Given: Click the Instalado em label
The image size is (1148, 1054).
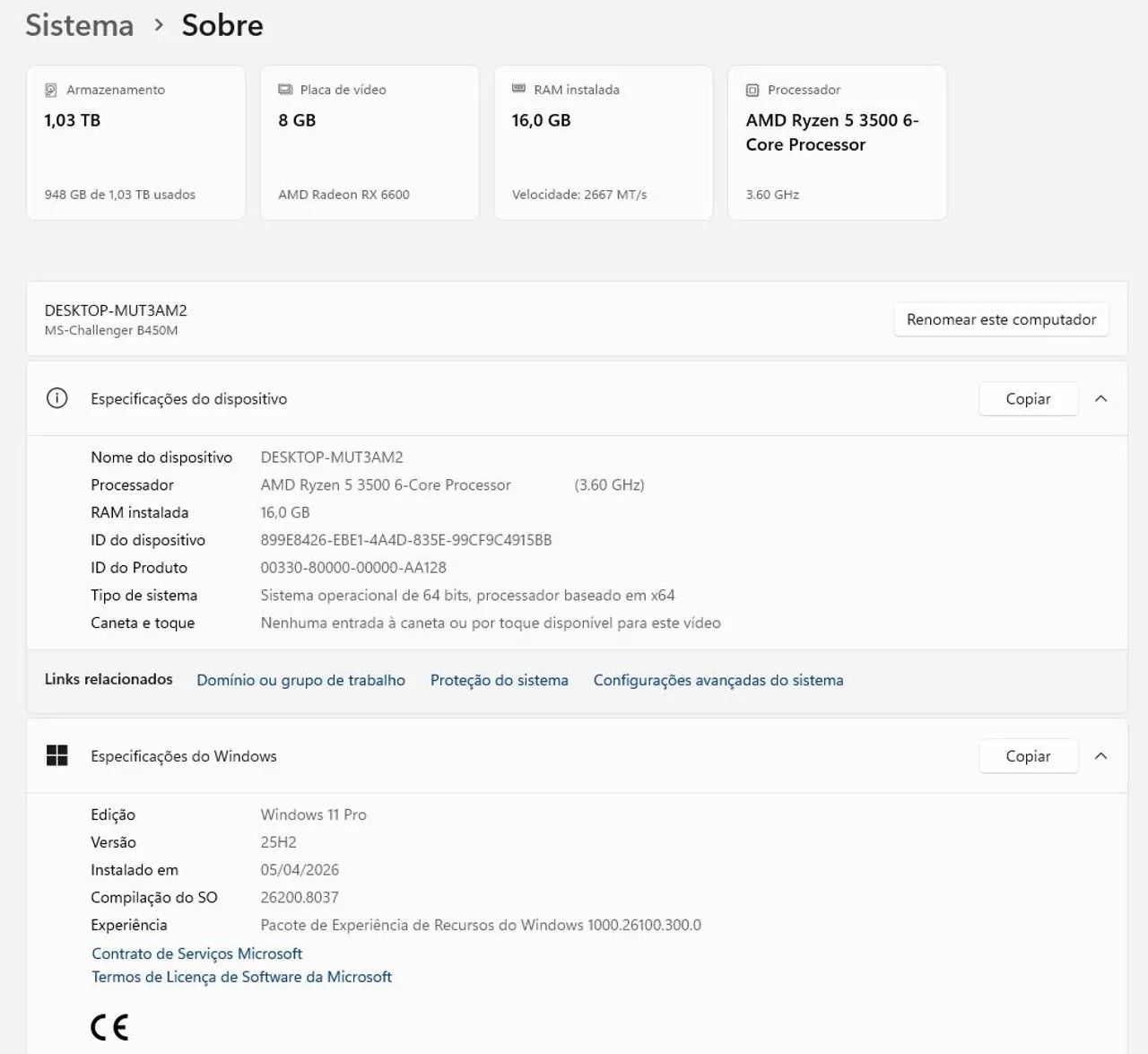Looking at the screenshot, I should click(135, 870).
